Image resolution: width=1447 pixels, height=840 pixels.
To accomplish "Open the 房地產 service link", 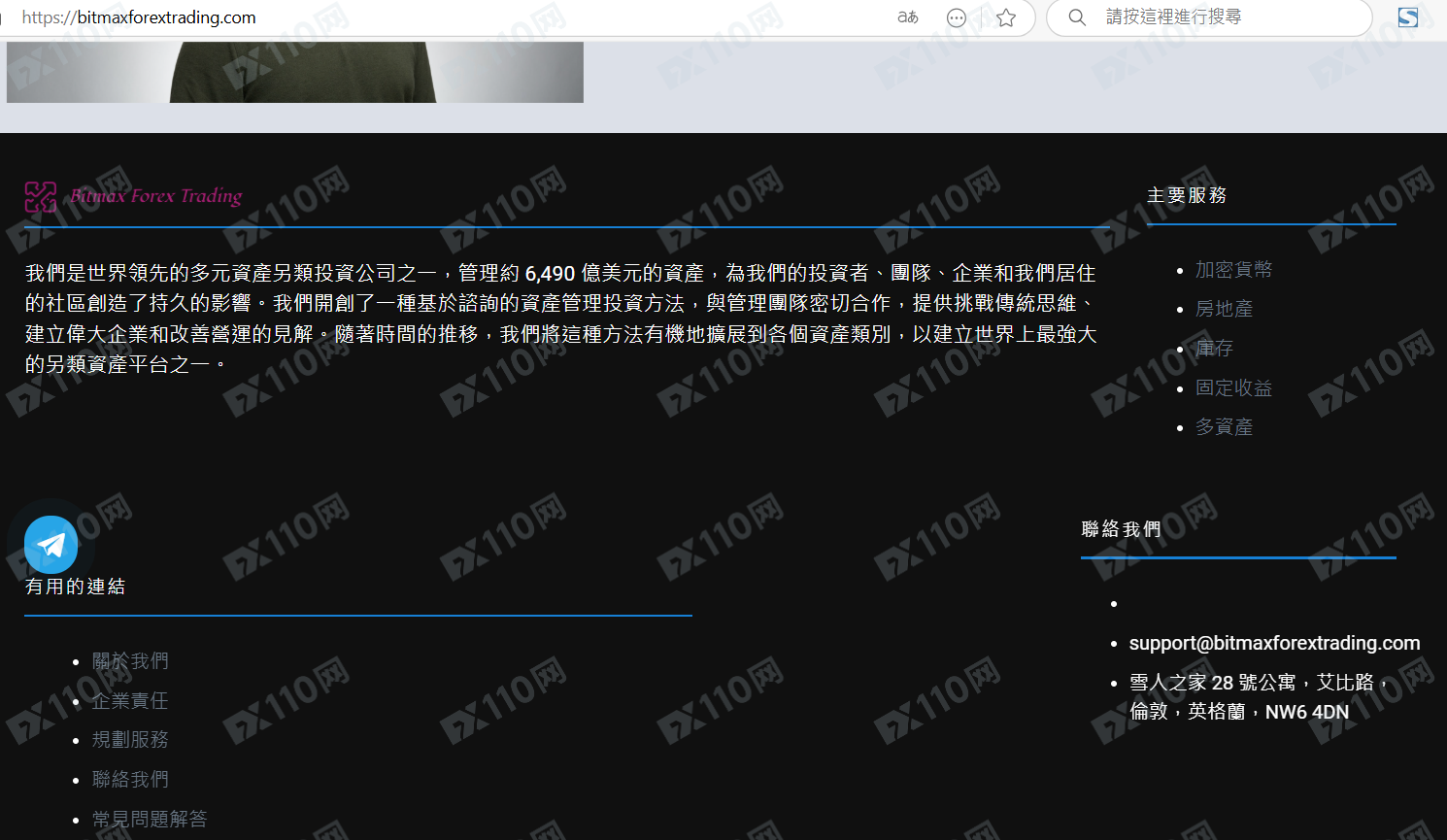I will [1224, 309].
